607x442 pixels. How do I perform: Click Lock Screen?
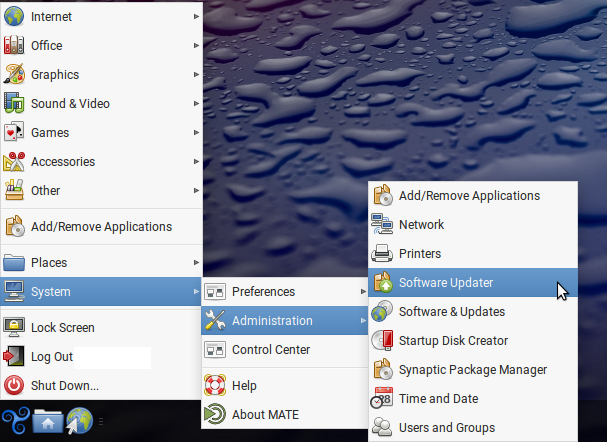[62, 328]
